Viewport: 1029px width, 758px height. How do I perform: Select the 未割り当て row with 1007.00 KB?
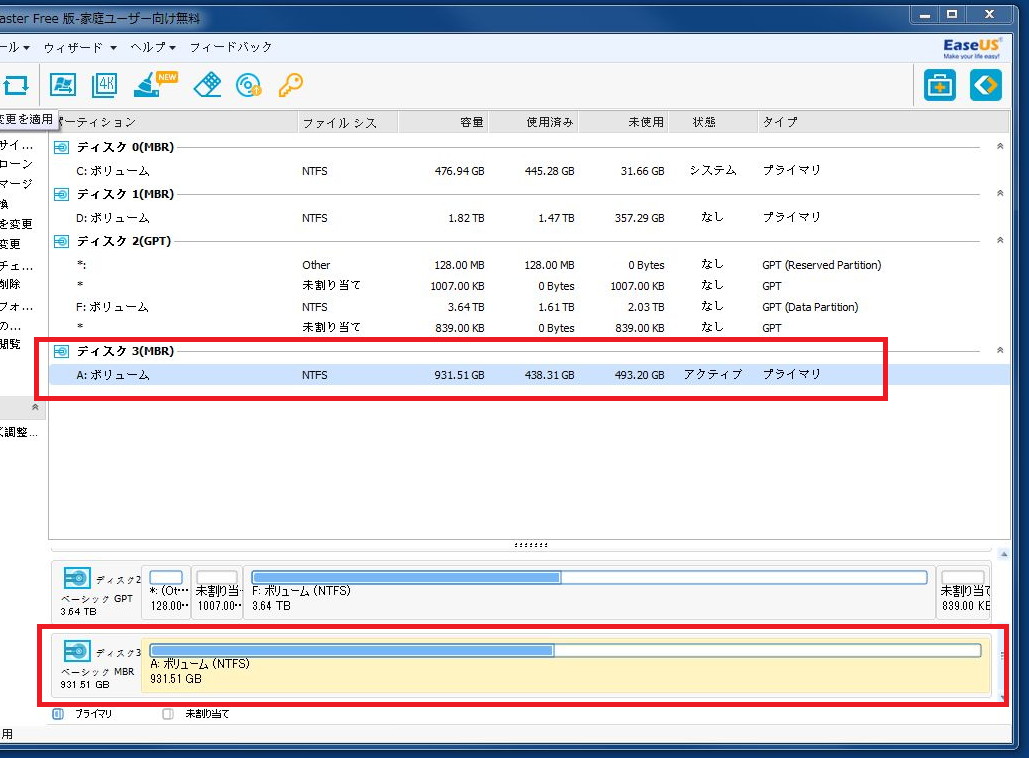pos(529,286)
